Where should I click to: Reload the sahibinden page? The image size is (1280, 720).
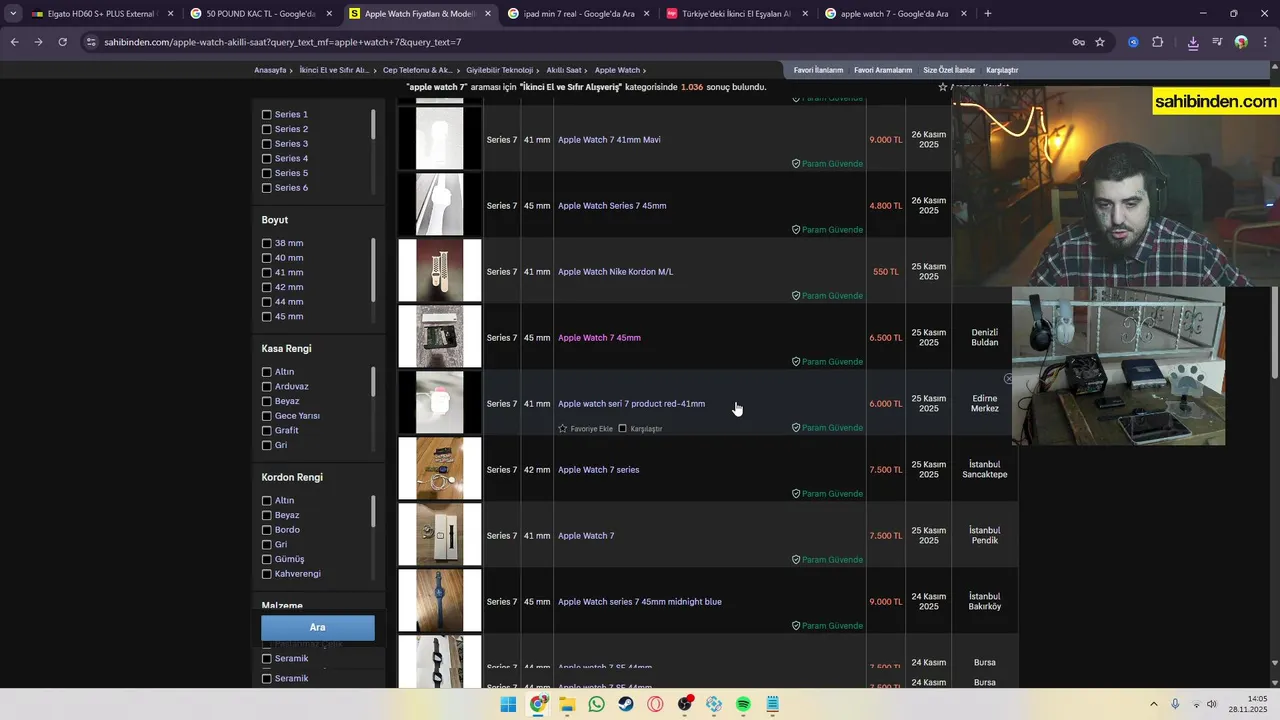pyautogui.click(x=62, y=42)
